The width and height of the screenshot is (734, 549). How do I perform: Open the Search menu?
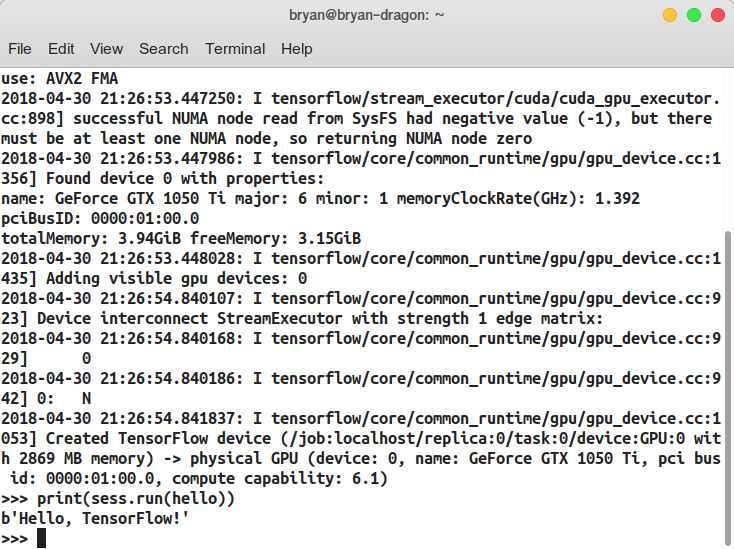coord(163,48)
